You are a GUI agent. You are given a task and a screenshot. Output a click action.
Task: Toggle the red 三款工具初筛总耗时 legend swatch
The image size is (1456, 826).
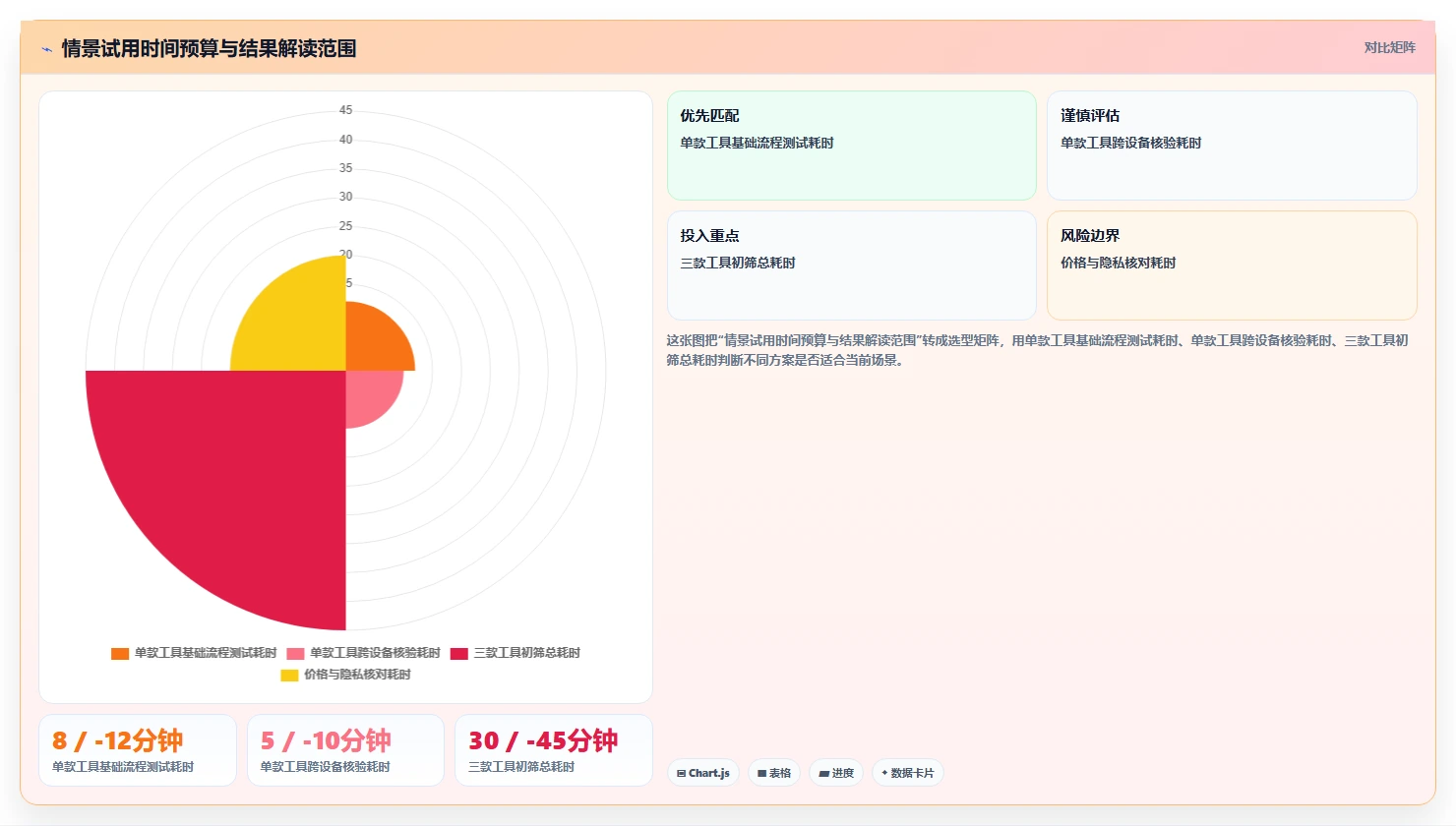[459, 654]
